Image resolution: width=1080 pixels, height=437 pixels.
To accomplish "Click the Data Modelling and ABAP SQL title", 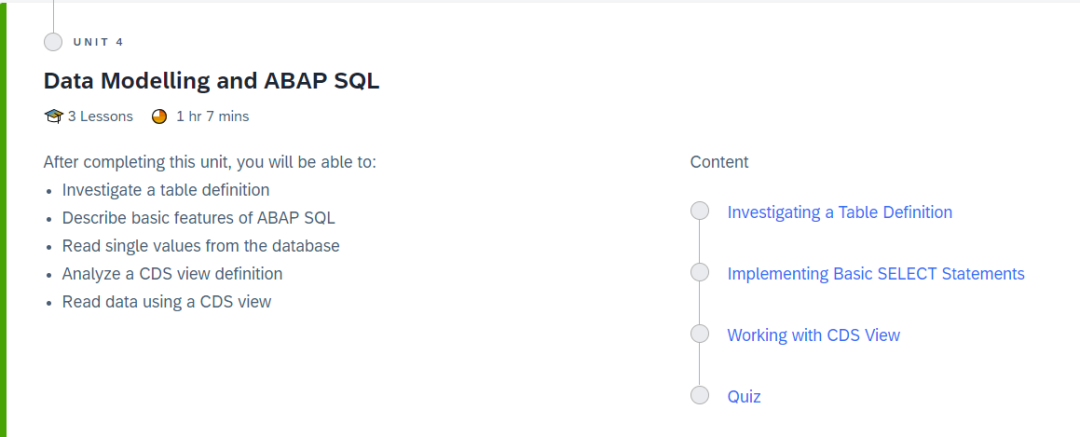I will pos(211,81).
